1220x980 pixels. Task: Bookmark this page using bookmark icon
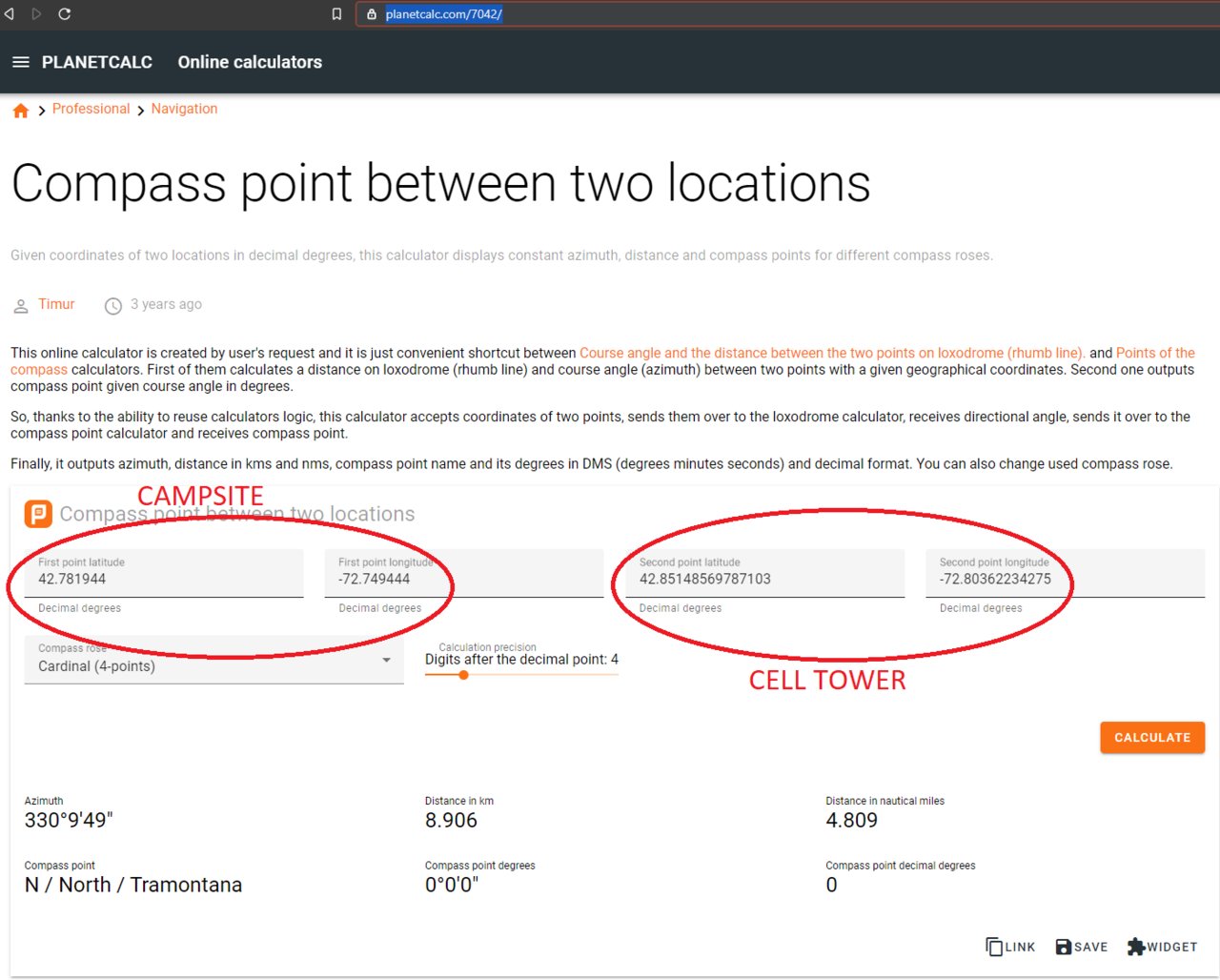(x=336, y=14)
